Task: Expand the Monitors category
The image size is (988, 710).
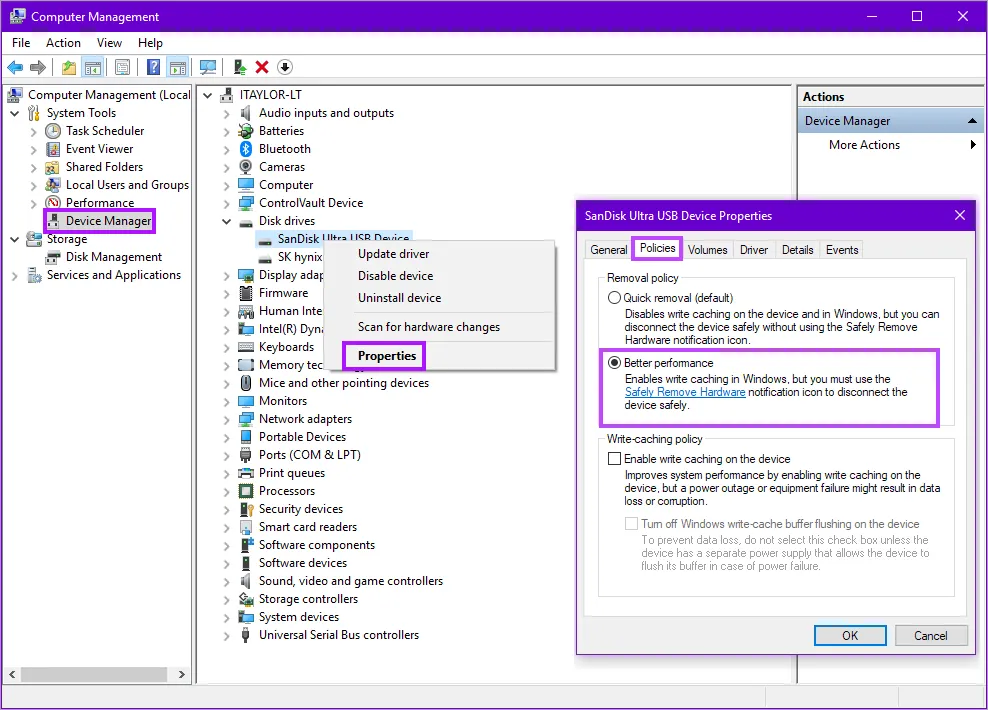Action: 227,401
